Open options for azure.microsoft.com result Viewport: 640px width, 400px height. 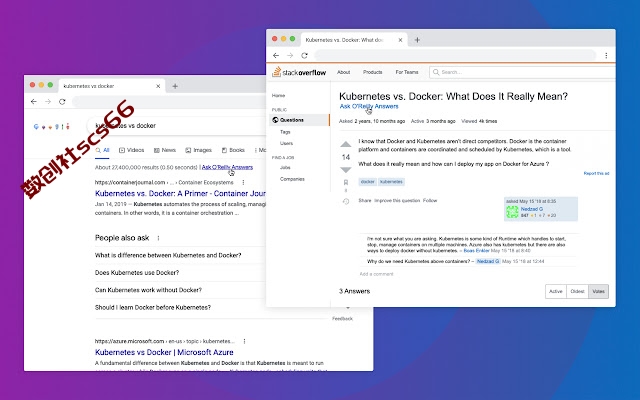244,341
